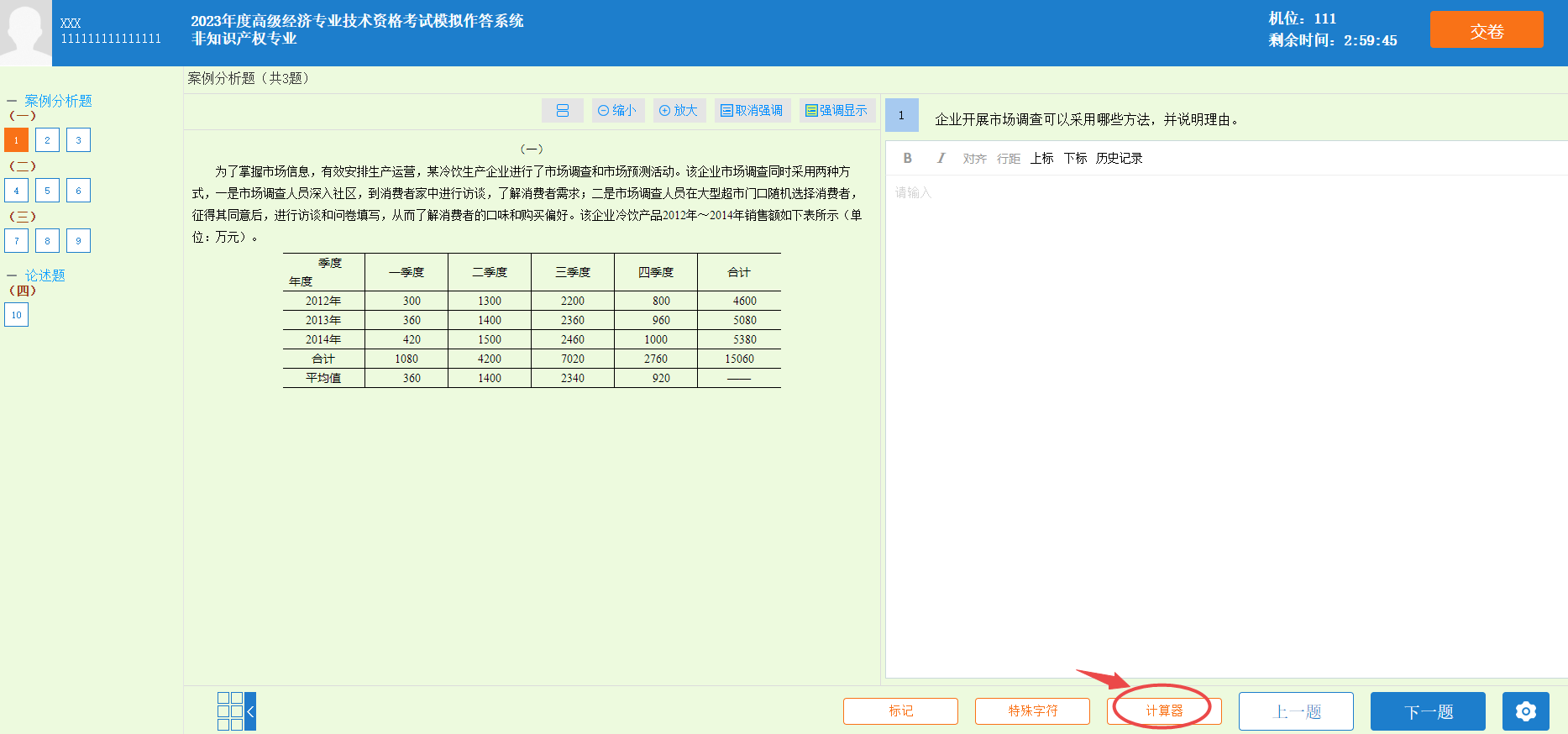Click 强调显示 highlight button

point(836,111)
